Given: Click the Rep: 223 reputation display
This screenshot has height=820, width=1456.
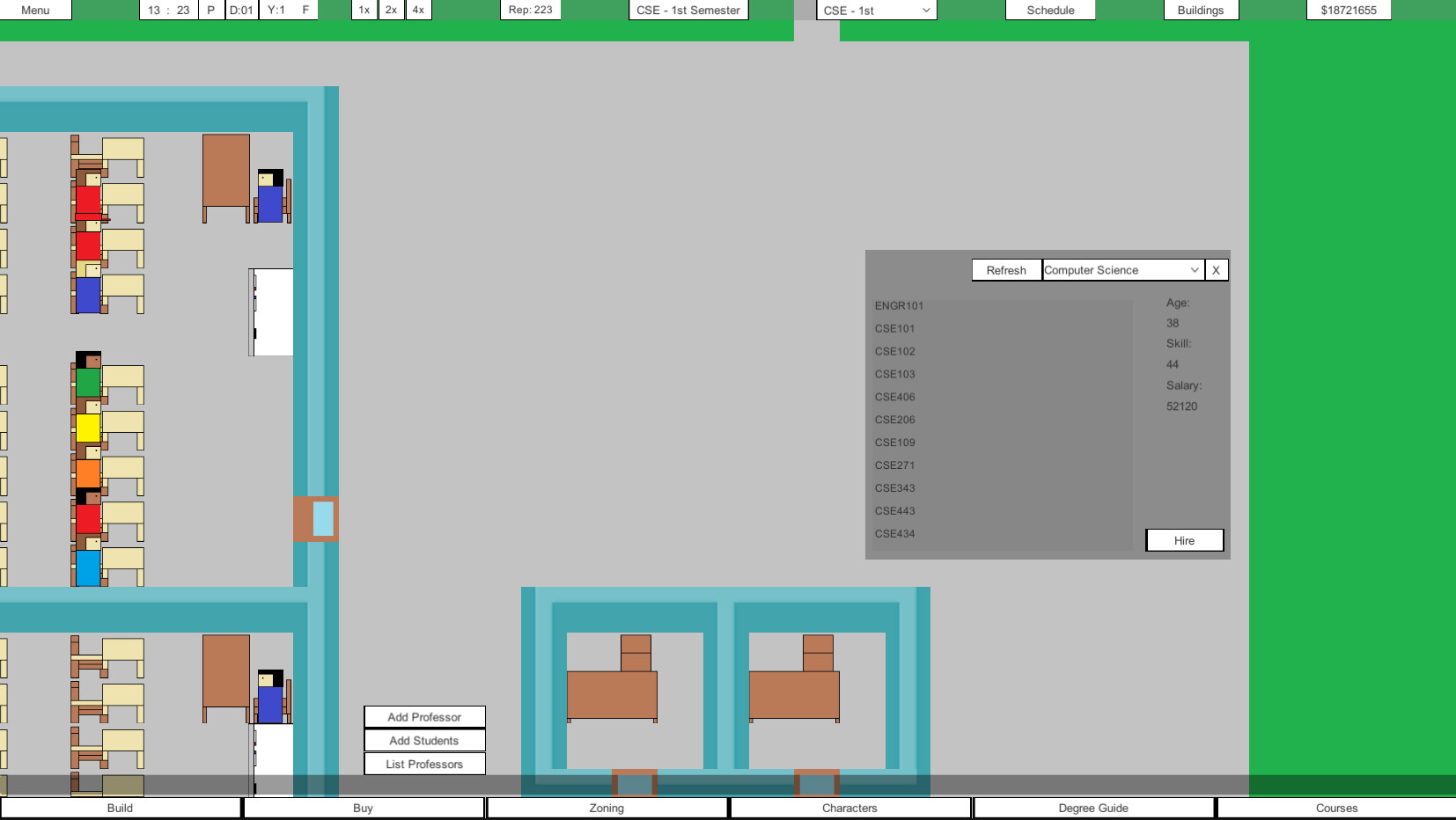Looking at the screenshot, I should [530, 10].
